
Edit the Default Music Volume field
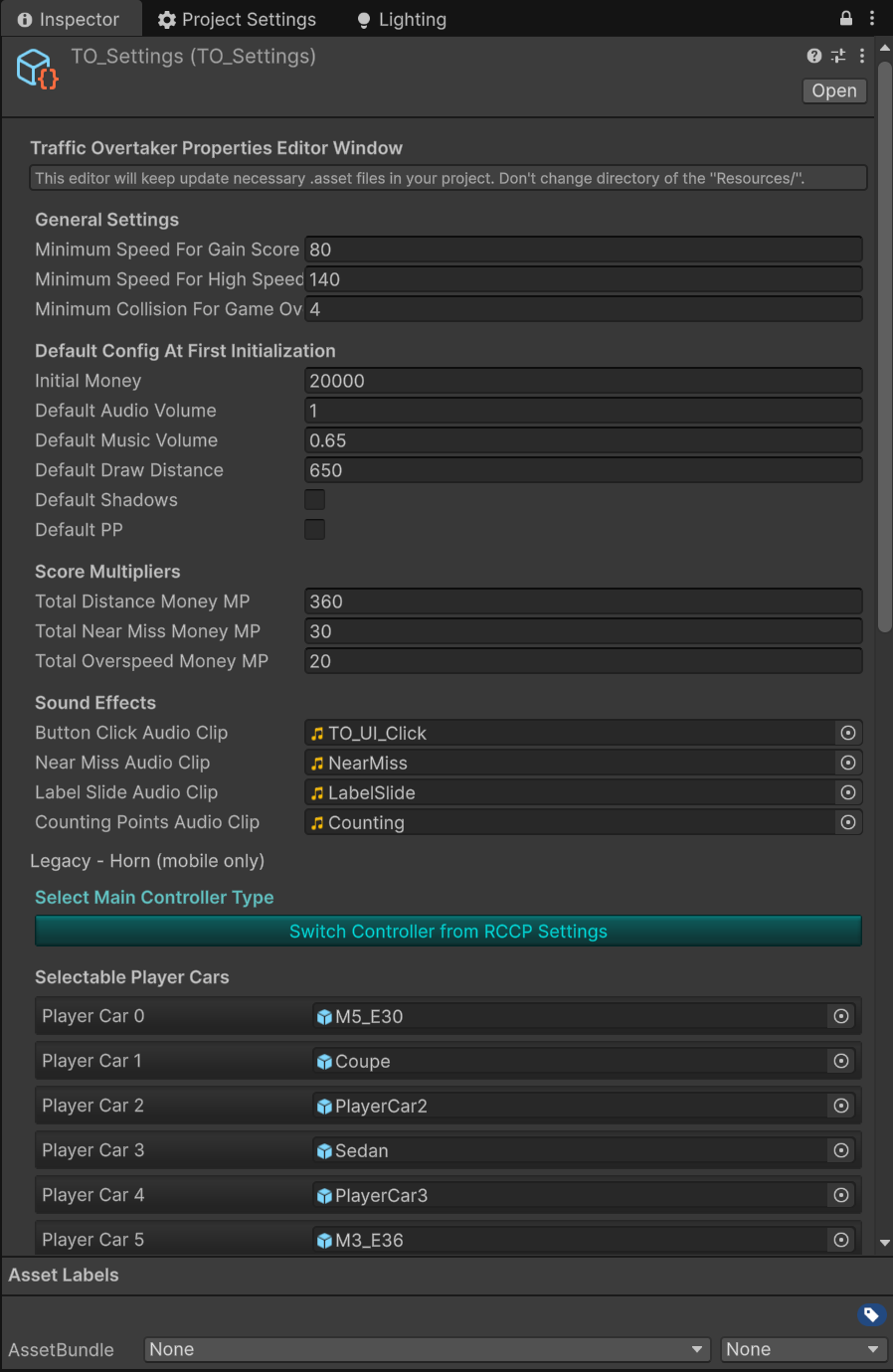[x=583, y=440]
